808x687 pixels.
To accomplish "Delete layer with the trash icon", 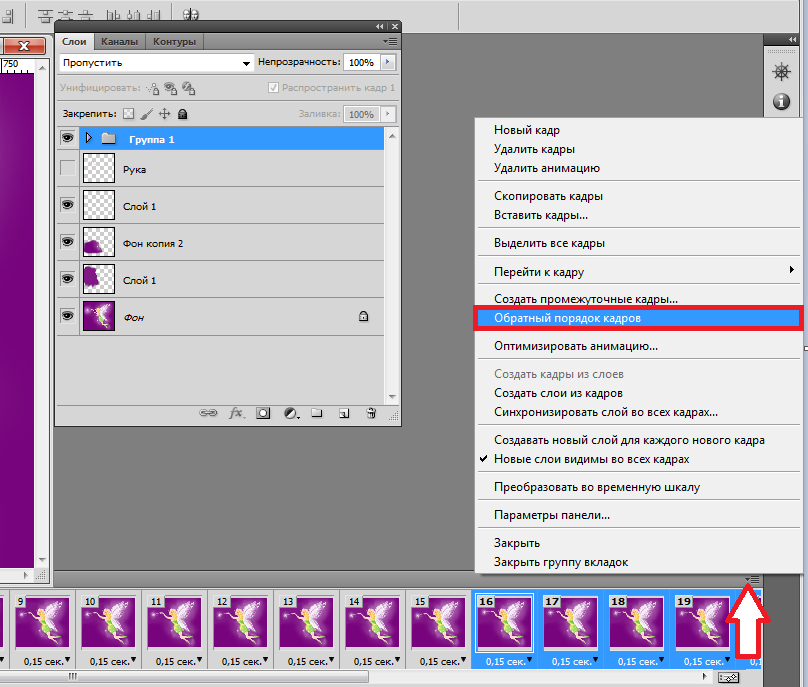I will point(371,413).
